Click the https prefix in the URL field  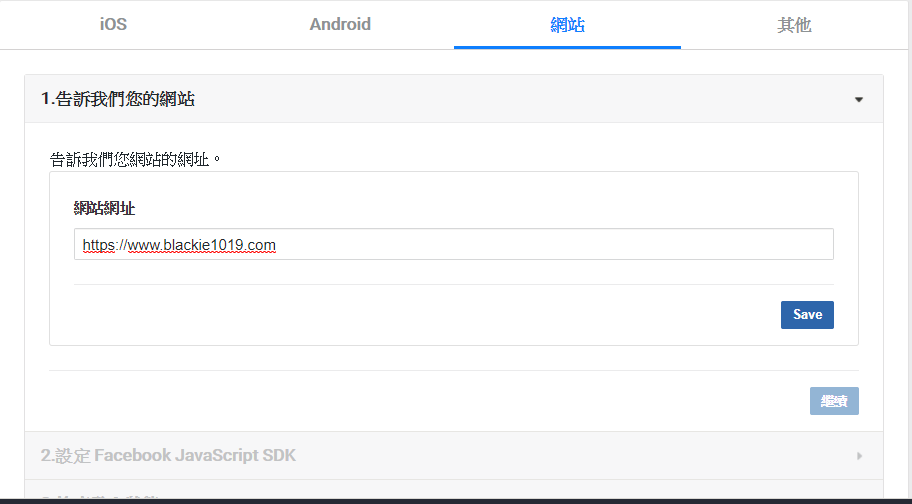coord(99,245)
